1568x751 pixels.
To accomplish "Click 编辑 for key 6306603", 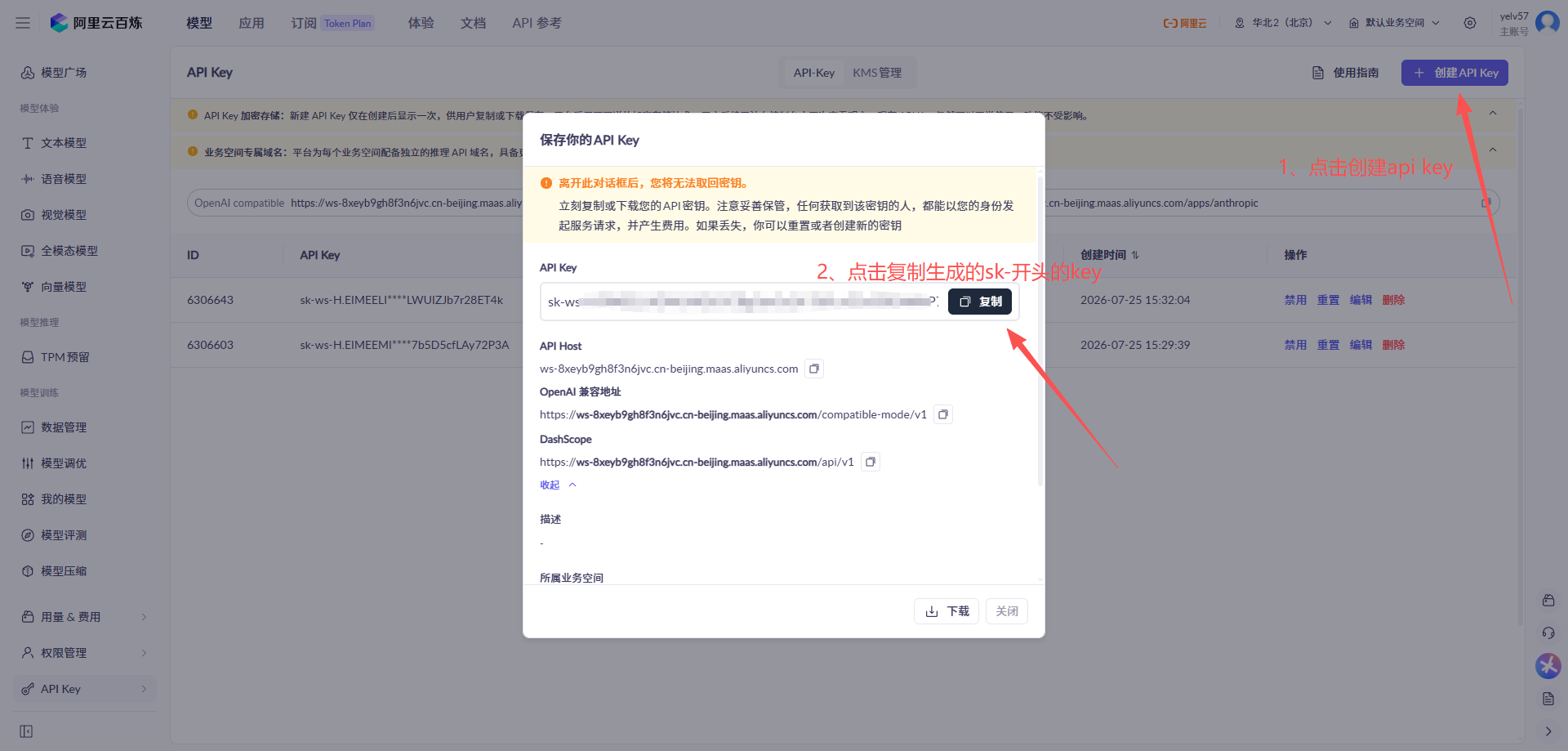I will pyautogui.click(x=1361, y=345).
